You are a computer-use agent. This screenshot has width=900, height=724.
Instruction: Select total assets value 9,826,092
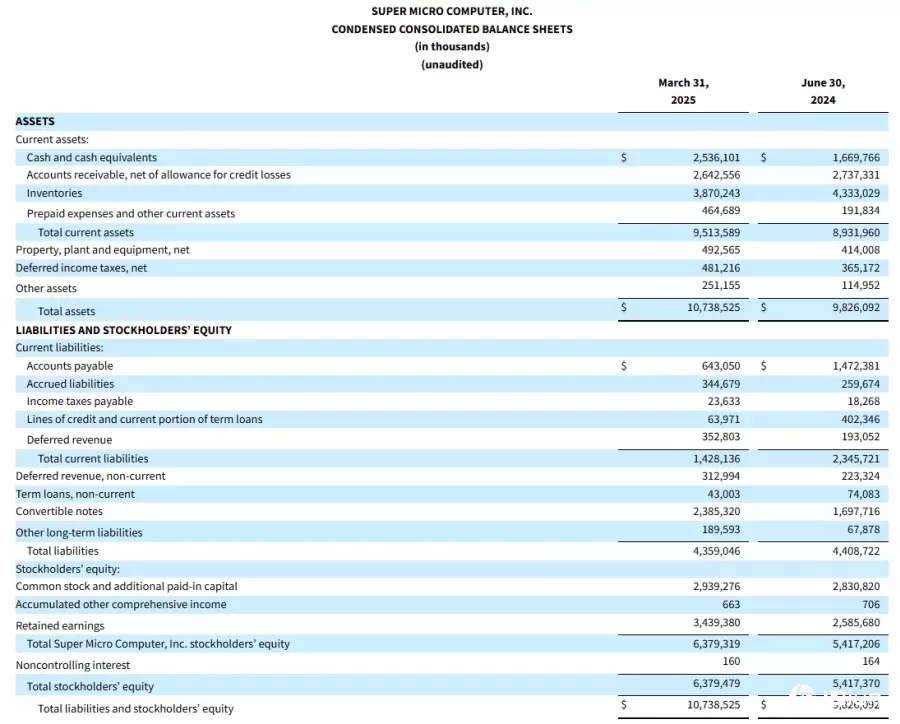point(856,307)
